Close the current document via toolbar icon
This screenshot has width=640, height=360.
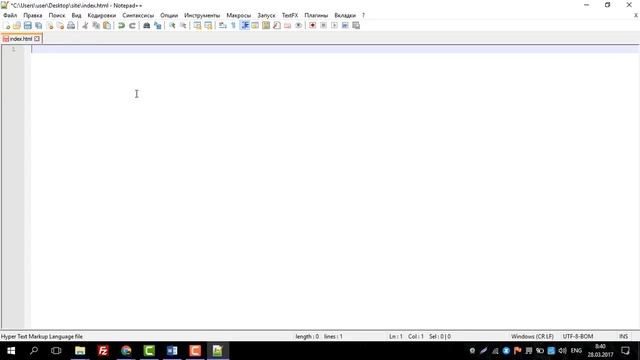pyautogui.click(x=49, y=25)
